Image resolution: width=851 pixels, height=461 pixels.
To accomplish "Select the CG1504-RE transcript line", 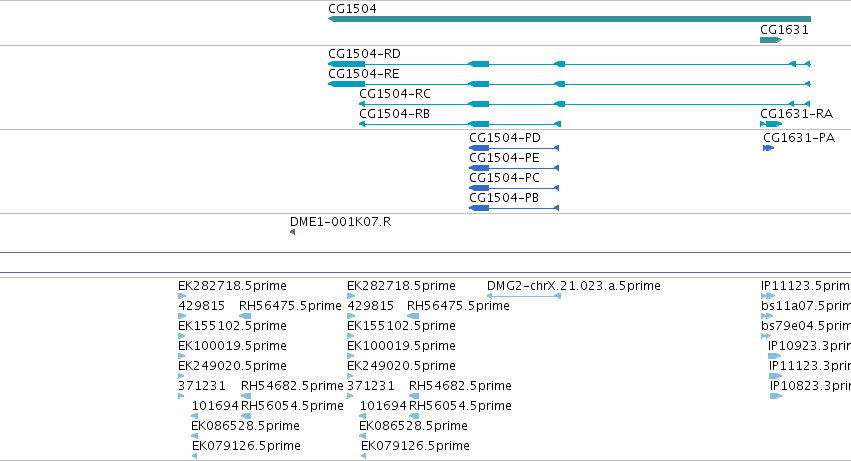I will click(x=569, y=84).
